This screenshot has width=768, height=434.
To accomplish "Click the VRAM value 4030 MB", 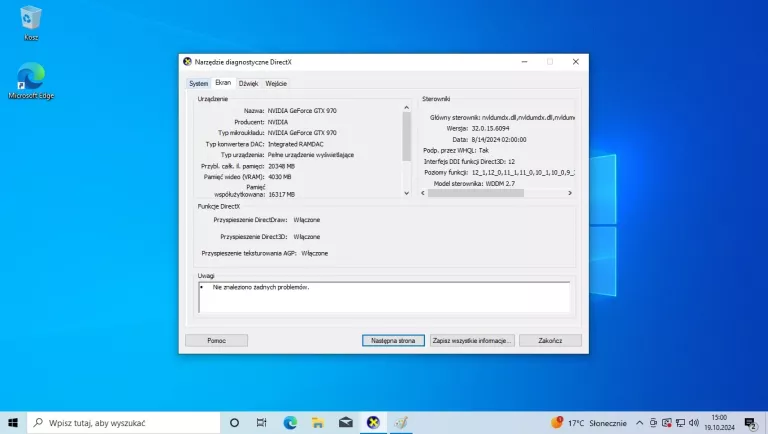I will point(280,177).
